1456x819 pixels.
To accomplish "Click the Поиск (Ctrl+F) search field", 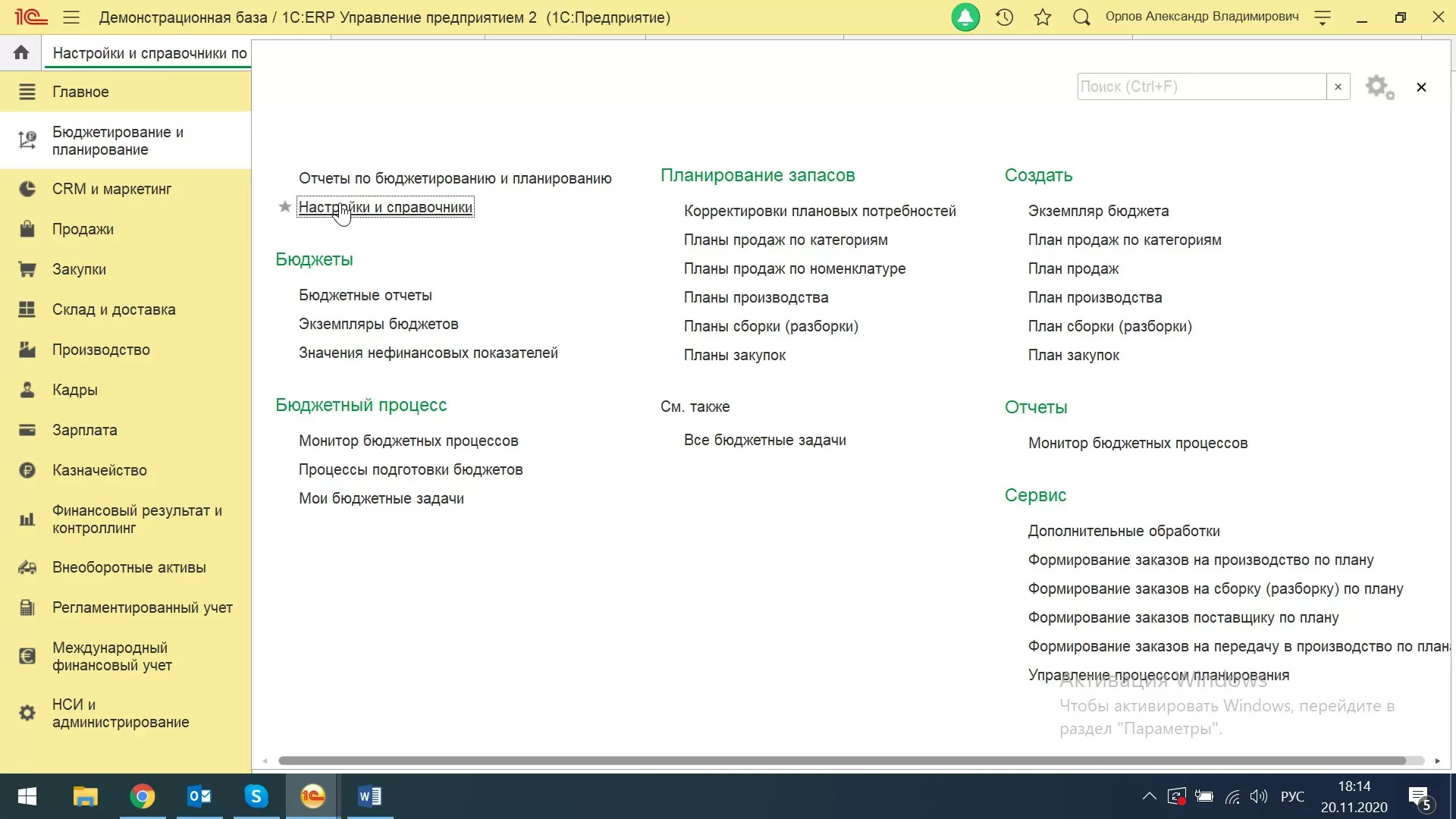I will tap(1201, 86).
